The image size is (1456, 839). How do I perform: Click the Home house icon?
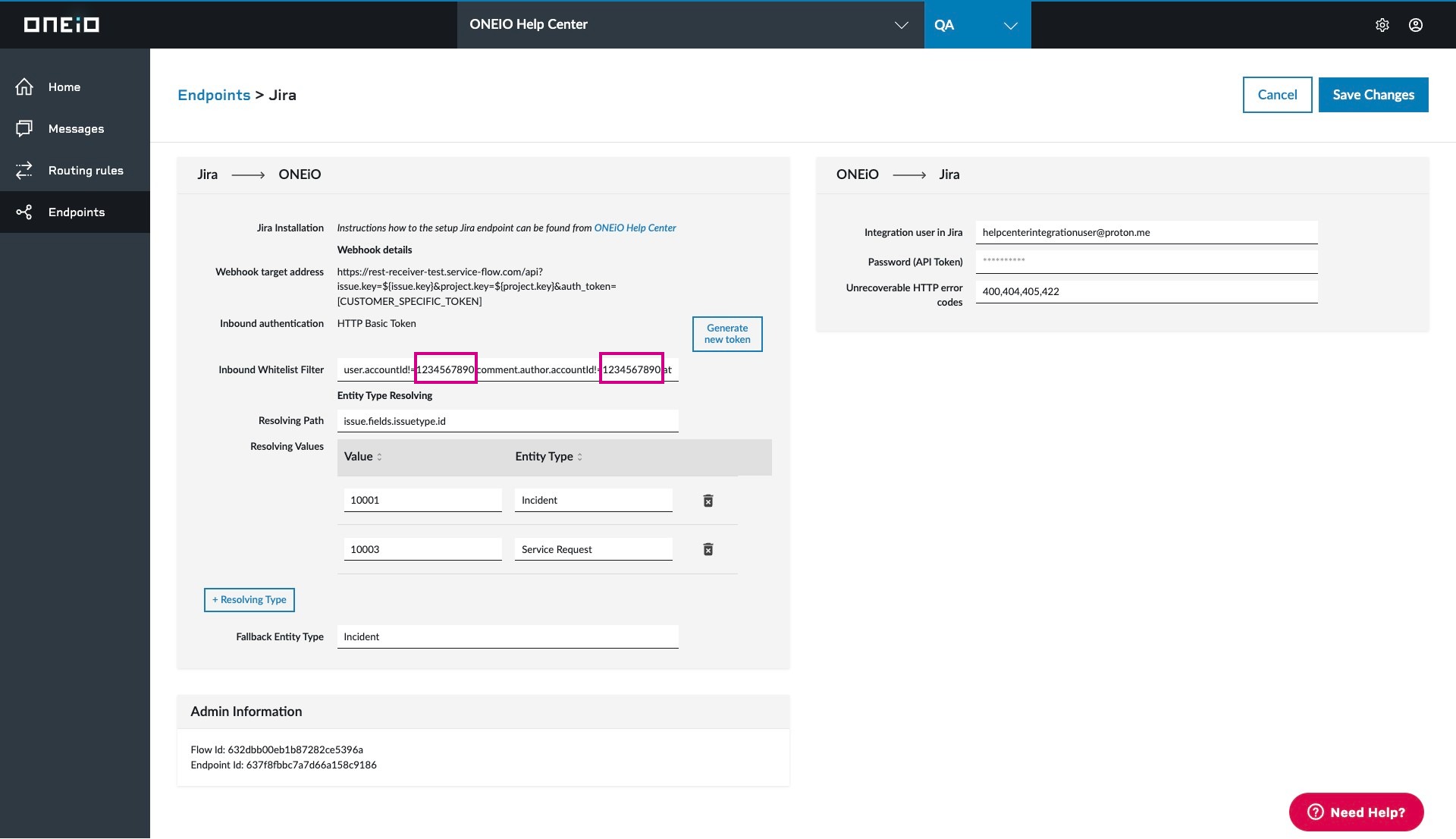24,86
